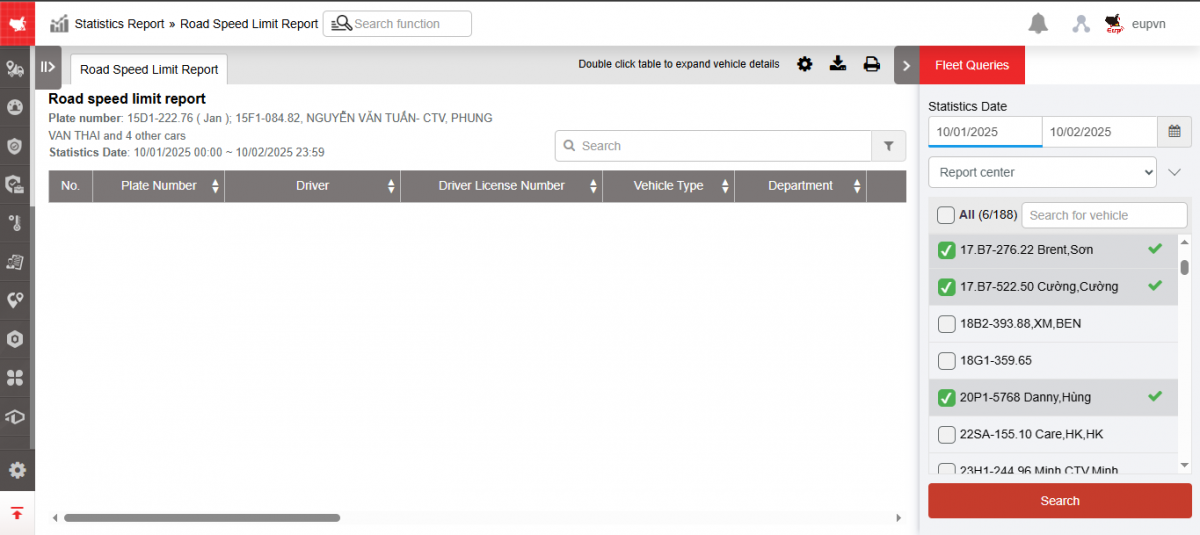Click the horizontal table scrollbar
This screenshot has width=1200, height=535.
pyautogui.click(x=202, y=518)
